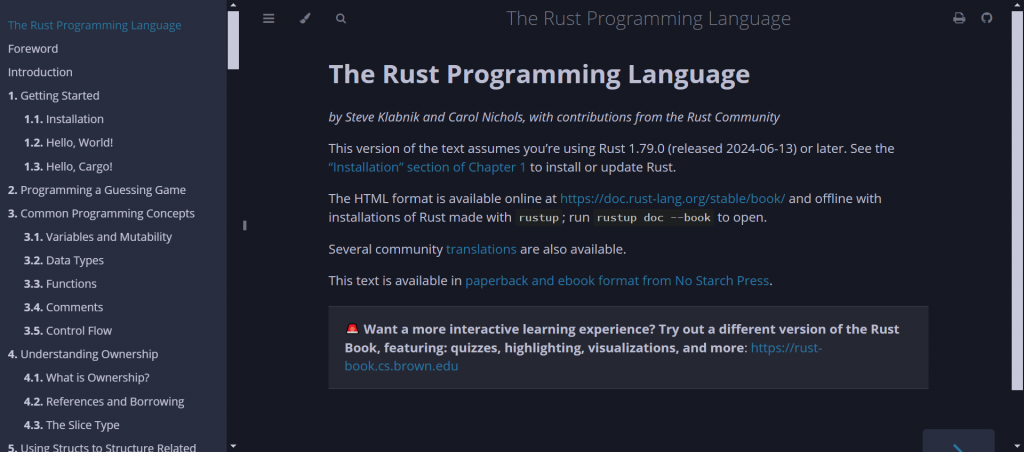Open section 1.1 Installation
The image size is (1024, 452).
click(64, 120)
